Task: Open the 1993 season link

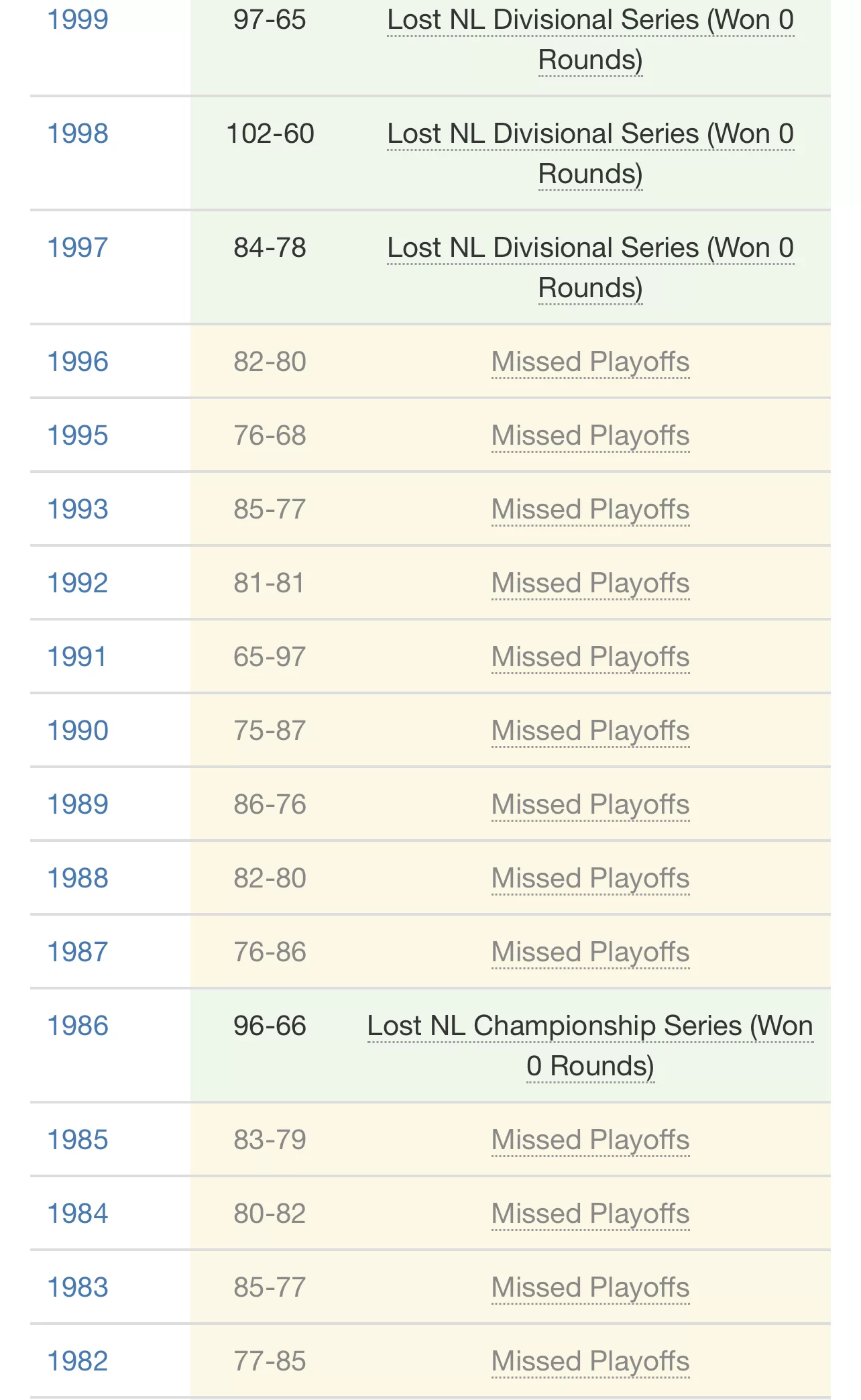Action: 78,509
